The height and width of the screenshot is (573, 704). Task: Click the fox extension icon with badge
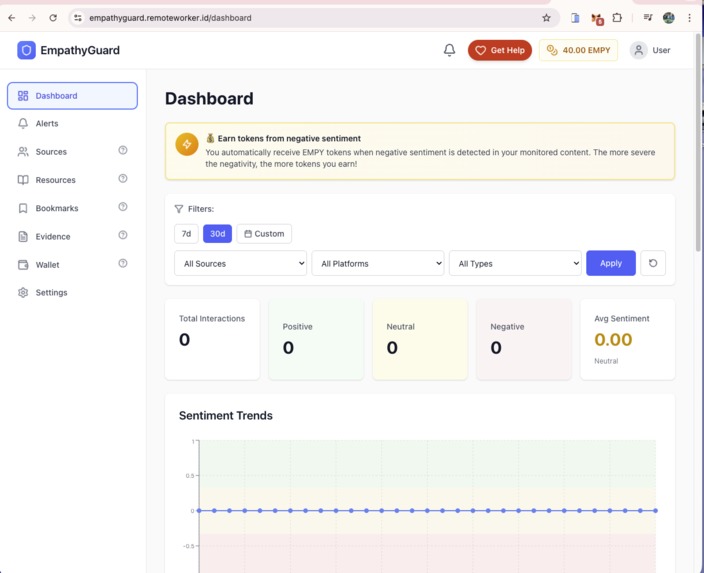coord(597,18)
